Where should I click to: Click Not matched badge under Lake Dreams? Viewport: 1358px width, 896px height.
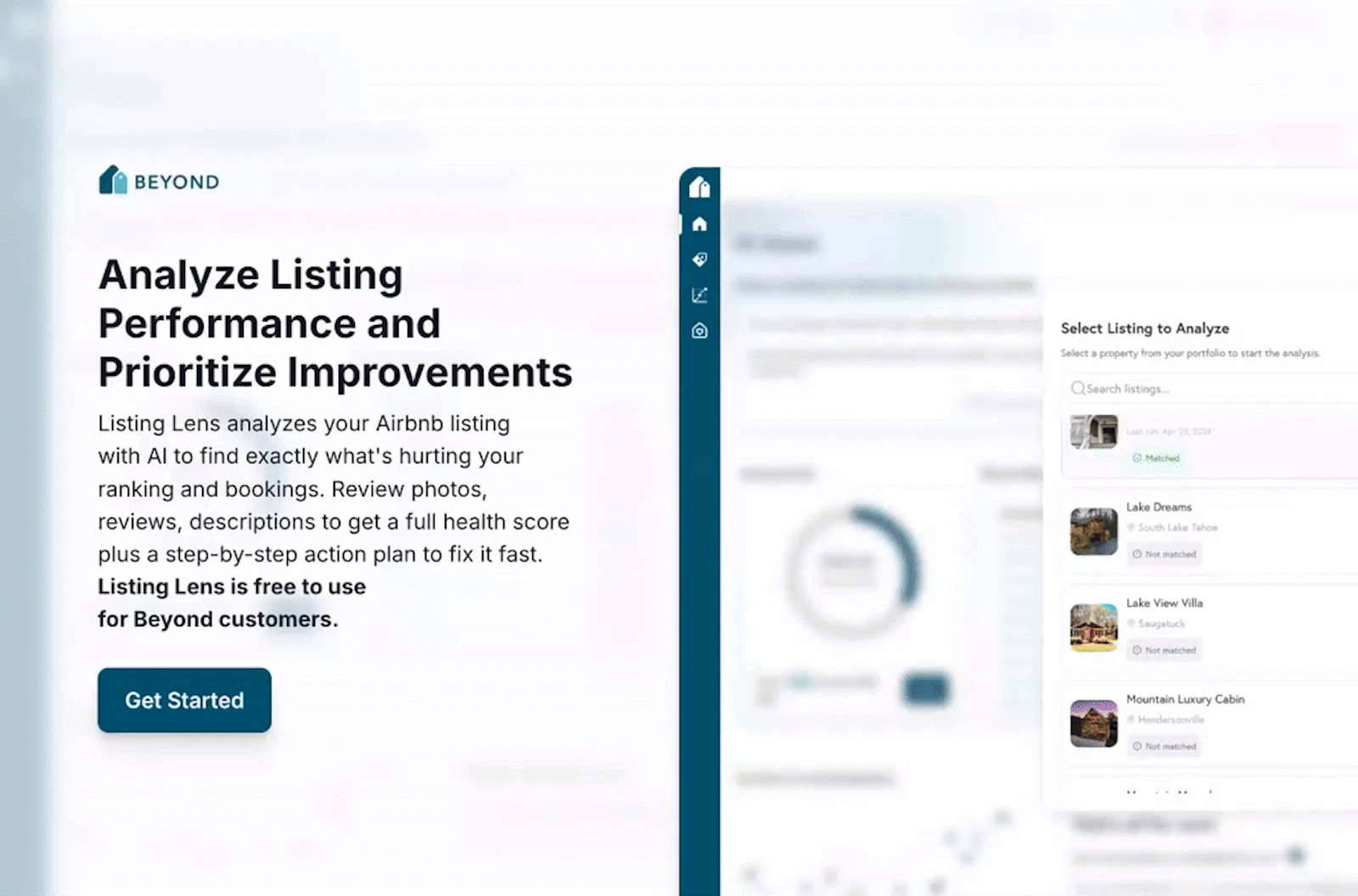(x=1164, y=554)
